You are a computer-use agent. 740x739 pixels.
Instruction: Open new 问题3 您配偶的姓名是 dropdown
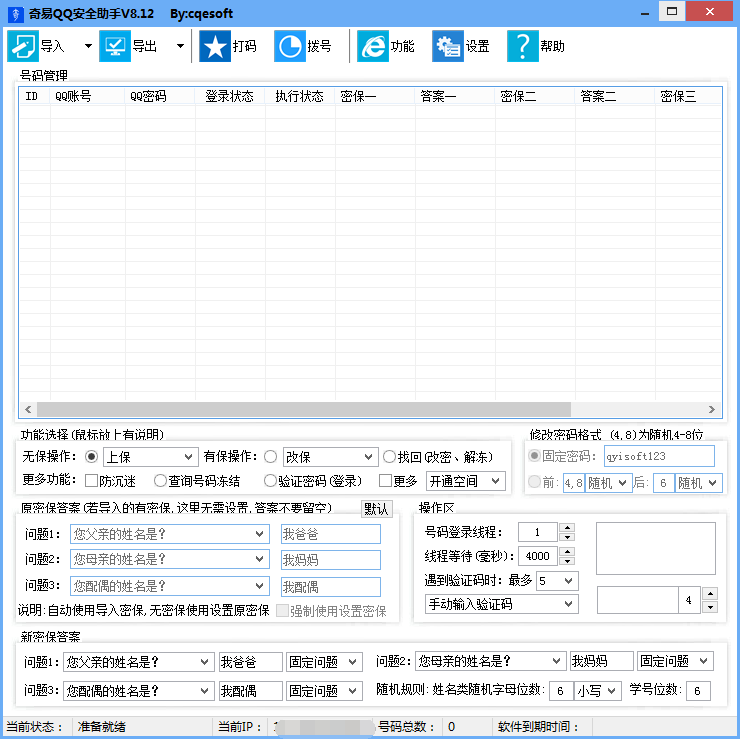139,691
